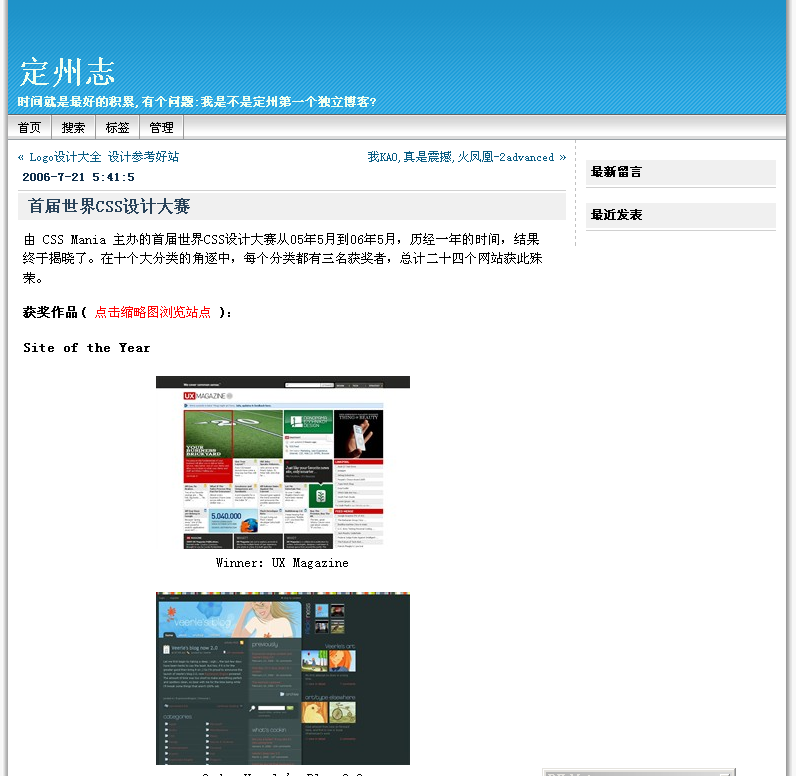Go to the 首页 tab

(29, 127)
